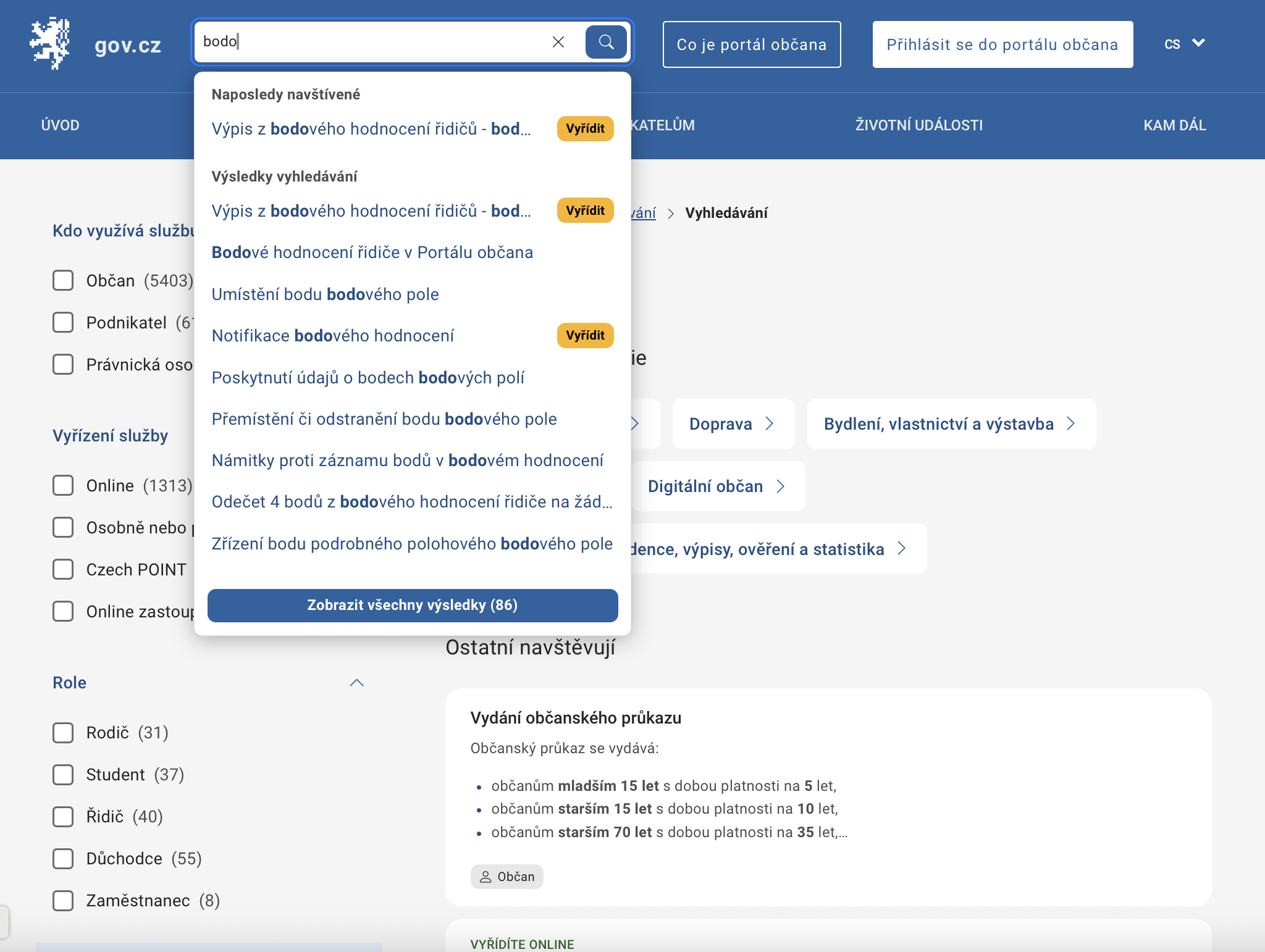Click Vyřídit badge in first search result

[585, 211]
